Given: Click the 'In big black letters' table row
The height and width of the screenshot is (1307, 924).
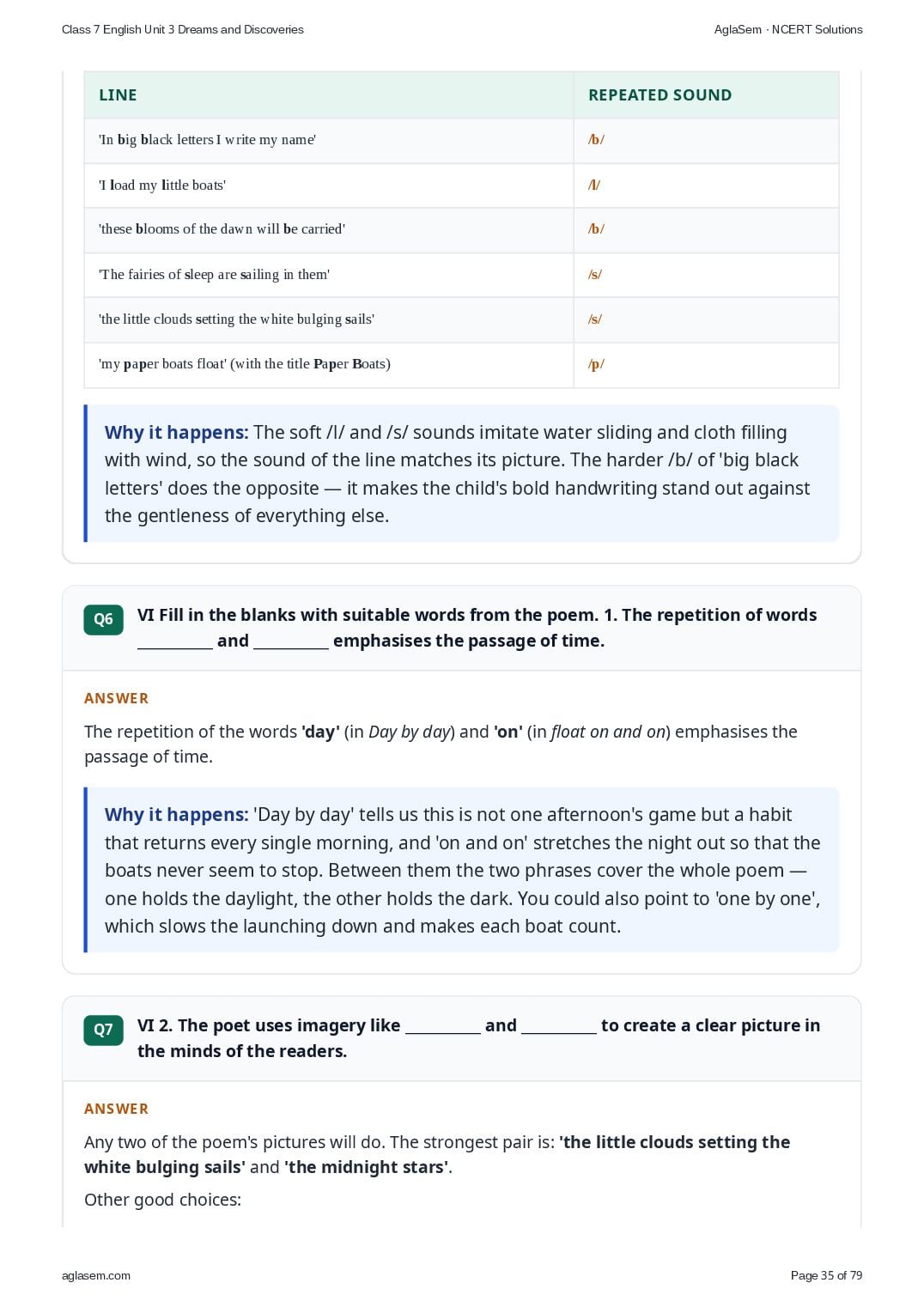Looking at the screenshot, I should (461, 140).
